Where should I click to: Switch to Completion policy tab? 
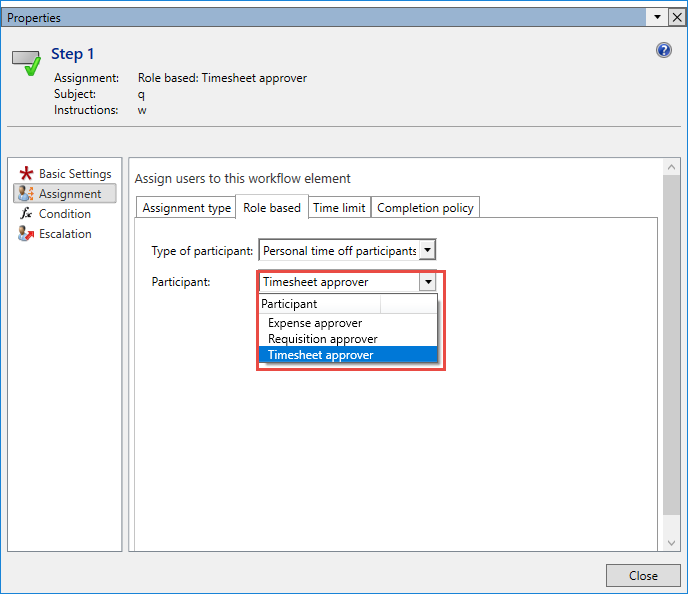click(x=425, y=208)
